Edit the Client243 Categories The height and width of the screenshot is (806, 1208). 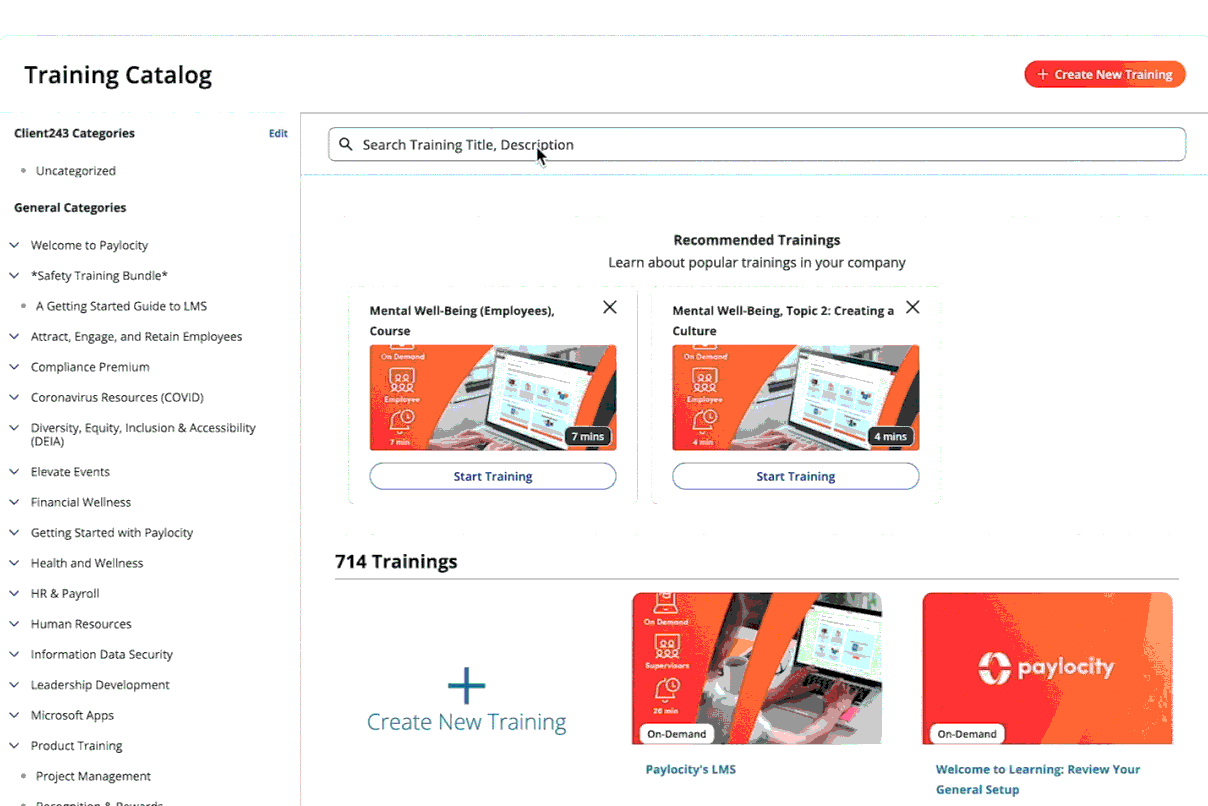pyautogui.click(x=278, y=133)
